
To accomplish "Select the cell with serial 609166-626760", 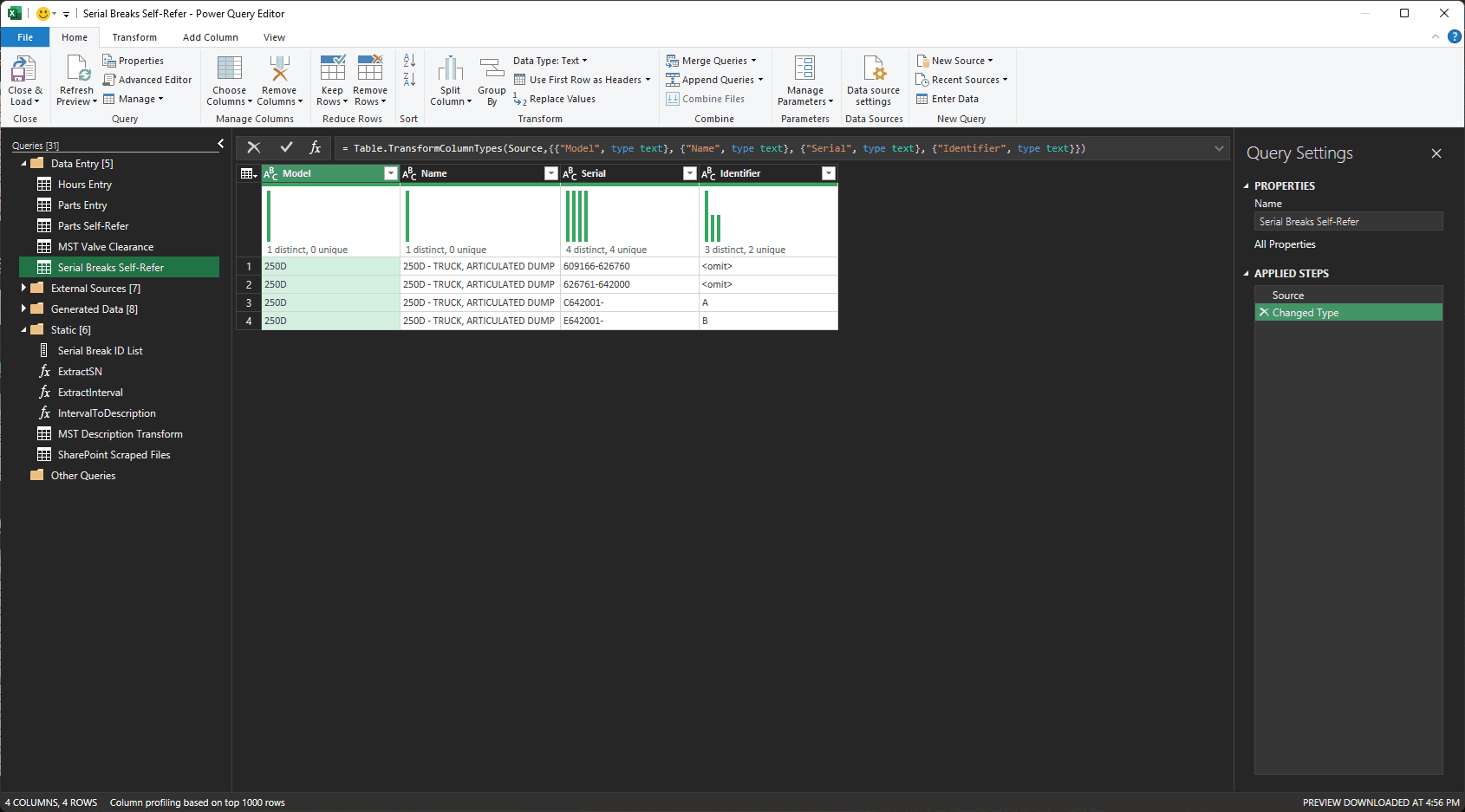I will [x=629, y=266].
